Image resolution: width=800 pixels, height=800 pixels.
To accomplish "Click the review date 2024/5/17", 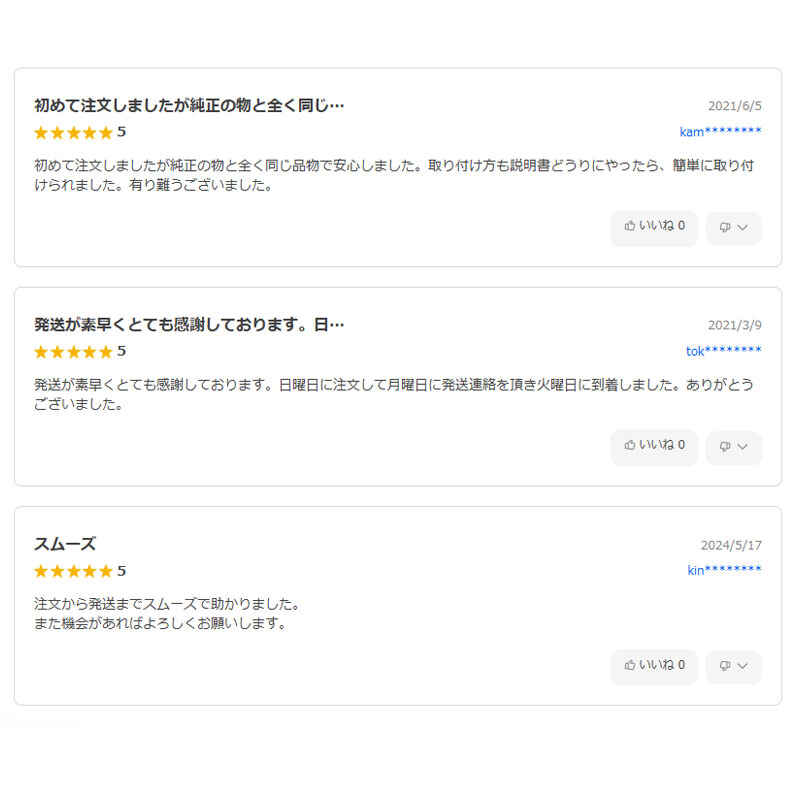I will point(731,546).
